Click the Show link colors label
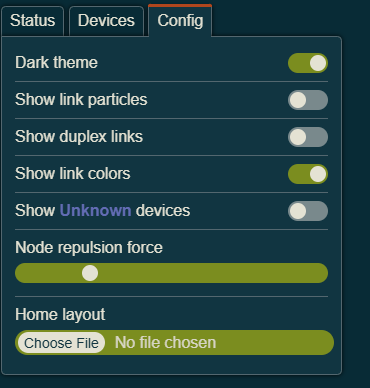This screenshot has width=370, height=388. [x=73, y=174]
